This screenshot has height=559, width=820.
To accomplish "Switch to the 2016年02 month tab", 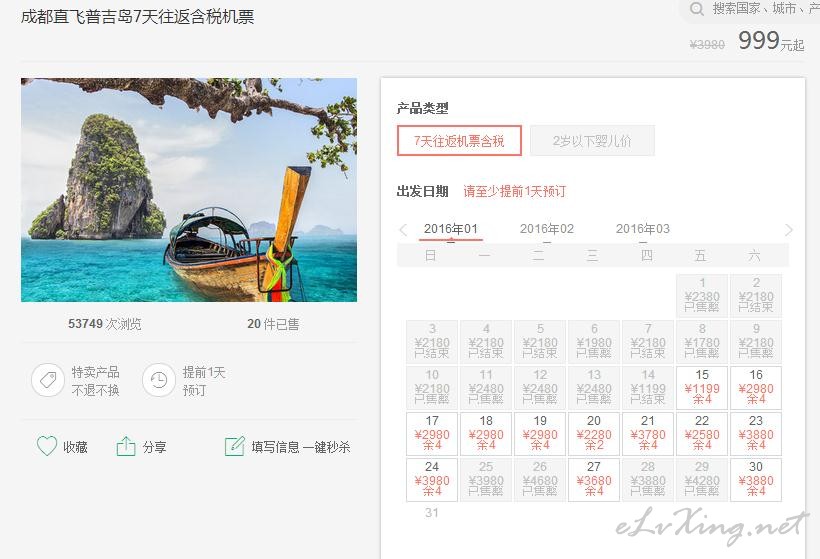I will [x=546, y=229].
